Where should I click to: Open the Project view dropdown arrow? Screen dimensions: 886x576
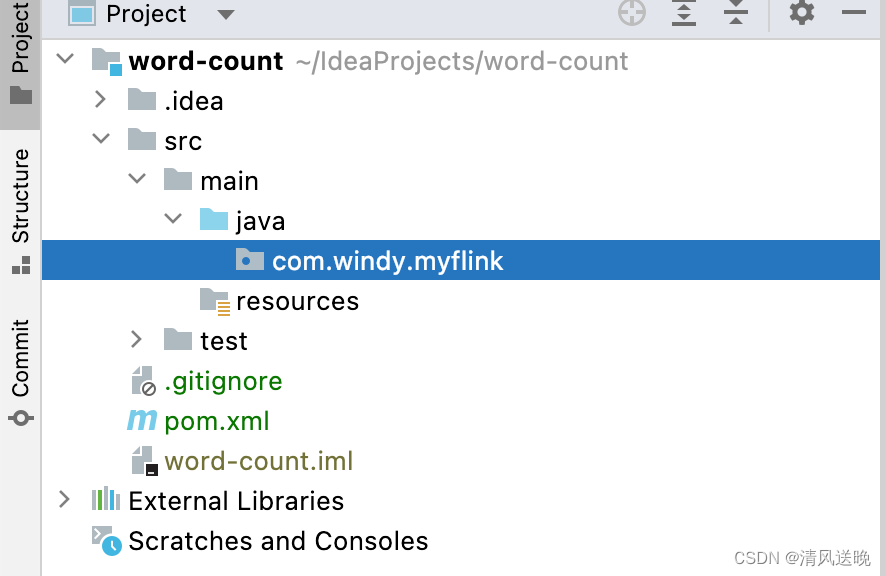click(x=225, y=15)
